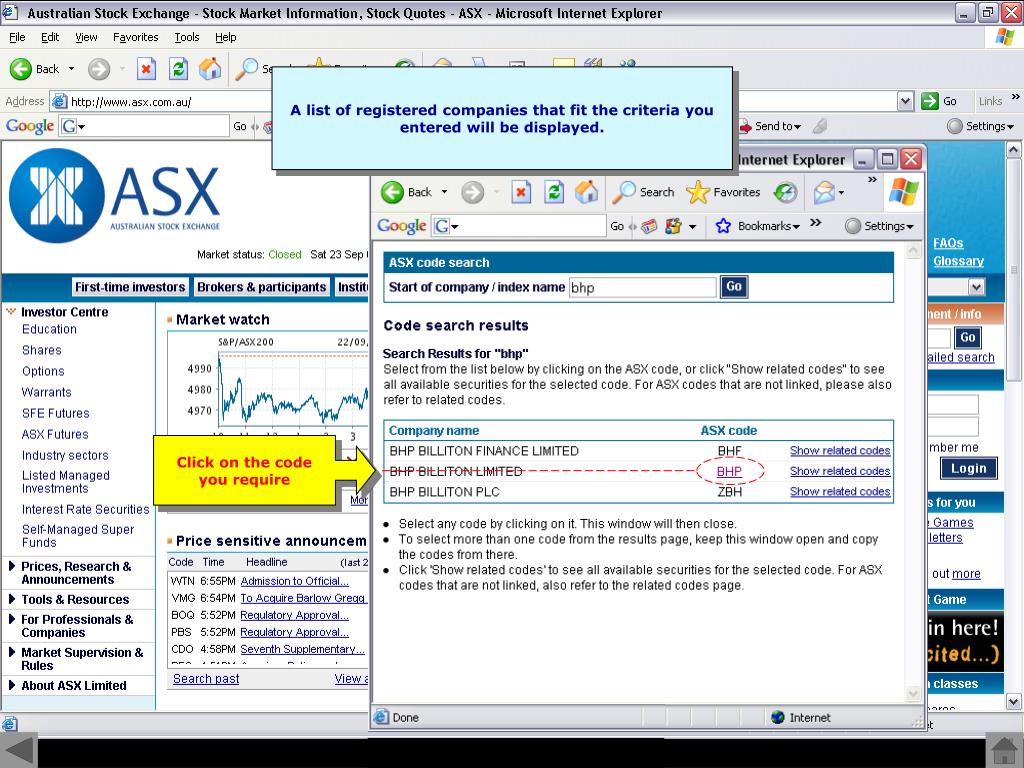Viewport: 1024px width, 768px height.
Task: Open Favorites star in the popup toolbar
Action: pyautogui.click(x=697, y=192)
